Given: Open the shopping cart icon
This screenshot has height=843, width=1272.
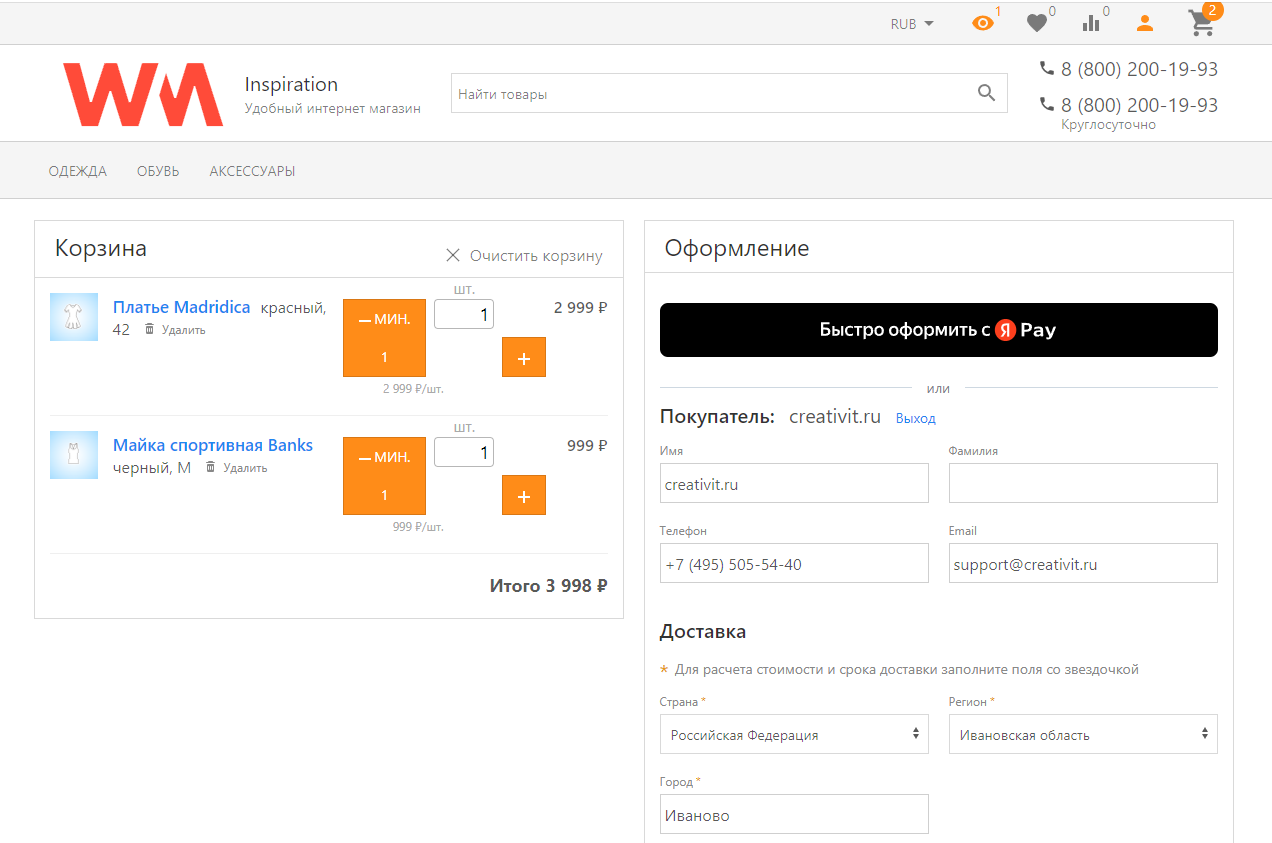Looking at the screenshot, I should (1201, 24).
